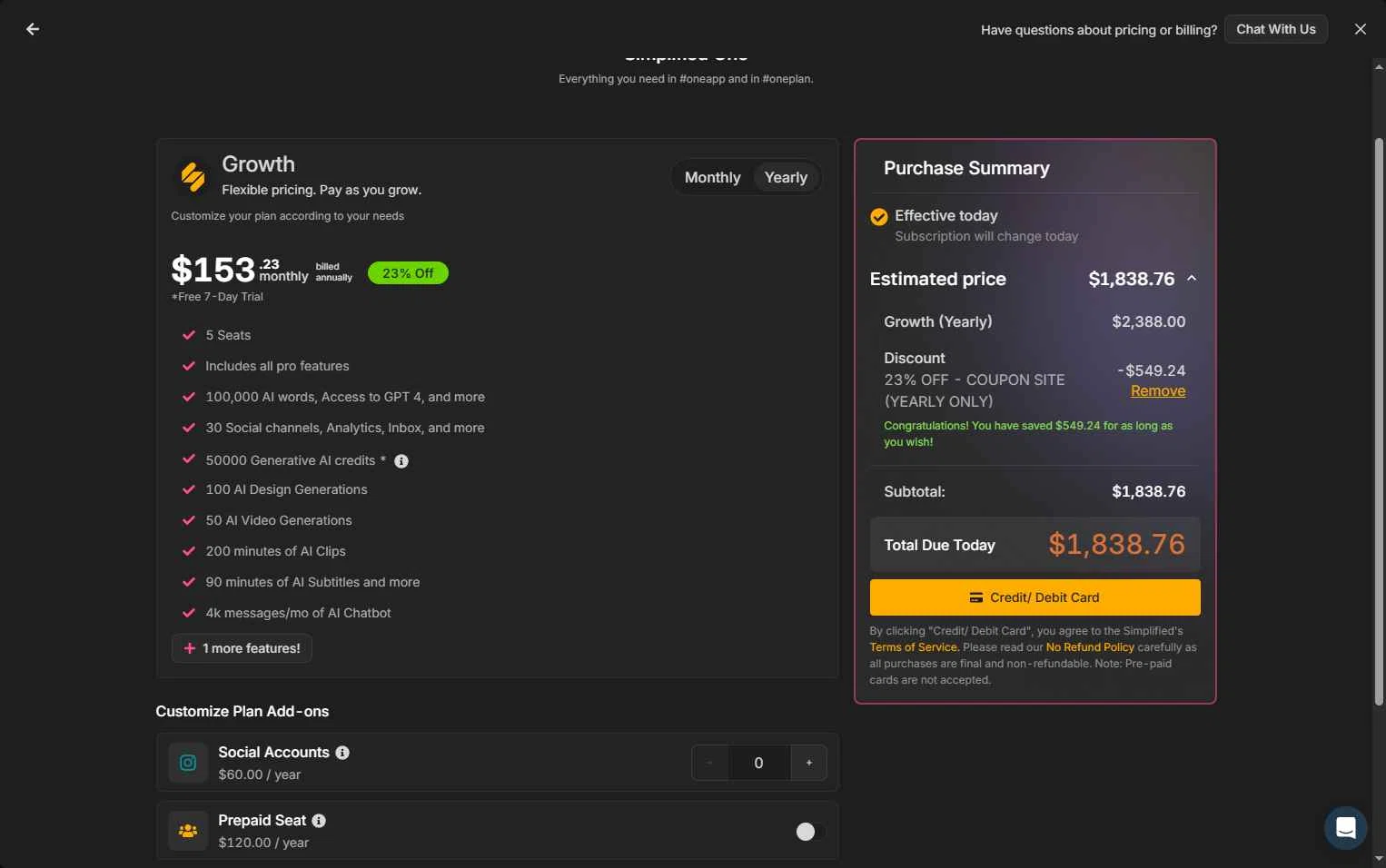Click the -$549.24 discount amount
This screenshot has width=1386, height=868.
click(1151, 370)
